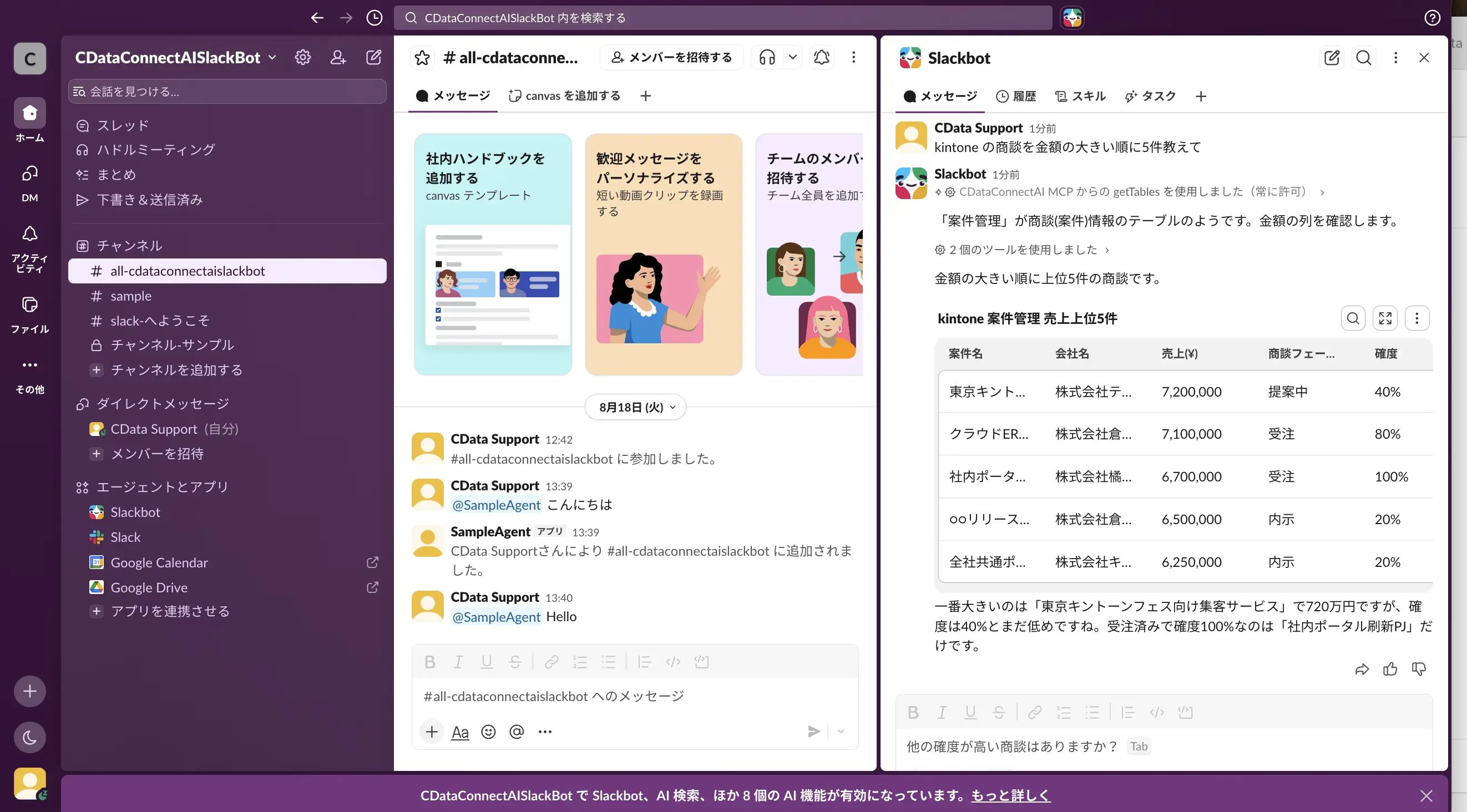Collapse the ダイレクトメッセージ section
Screen dimensions: 1467x812
pyautogui.click(x=163, y=404)
